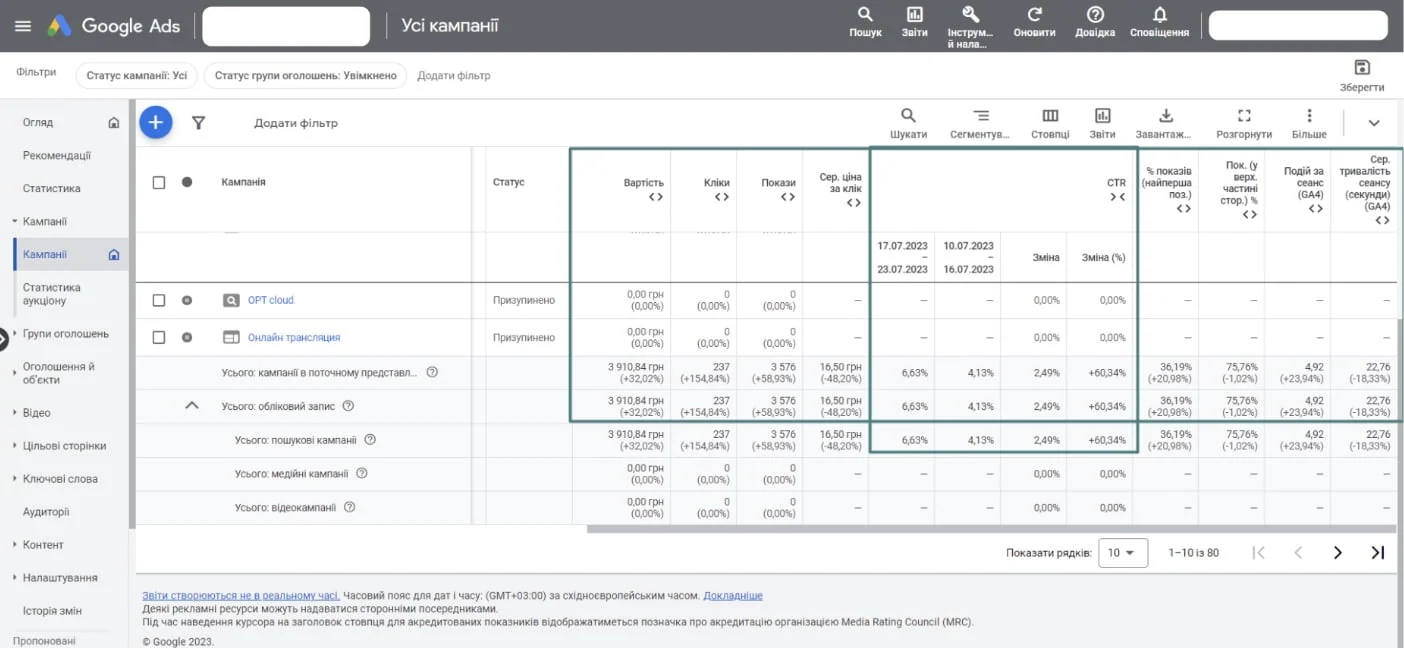This screenshot has height=648, width=1404.
Task: Go to Огляд in sidebar
Action: tap(38, 123)
